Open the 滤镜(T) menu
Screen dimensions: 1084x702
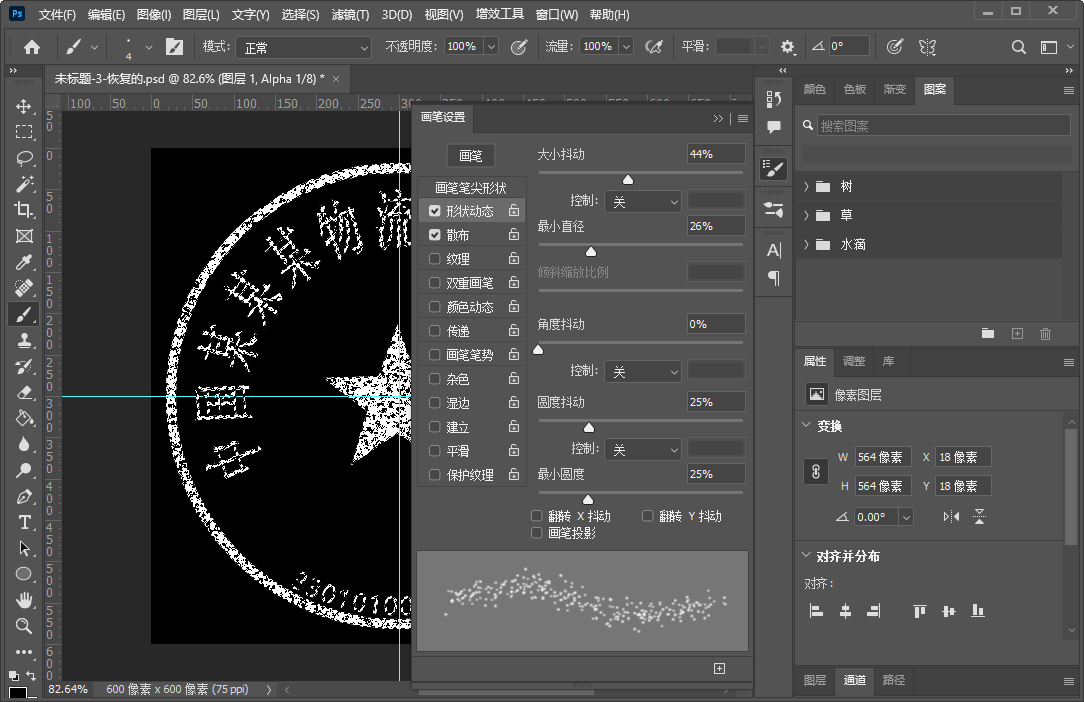[350, 15]
